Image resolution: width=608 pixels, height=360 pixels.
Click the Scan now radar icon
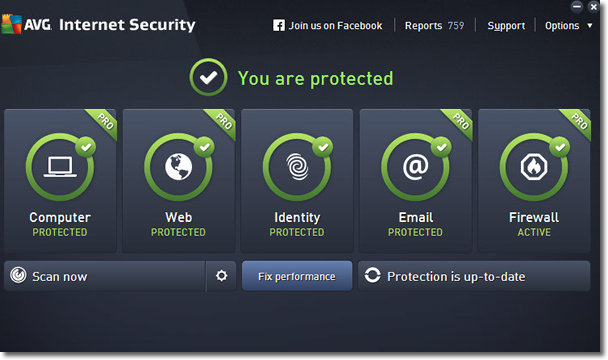18,275
